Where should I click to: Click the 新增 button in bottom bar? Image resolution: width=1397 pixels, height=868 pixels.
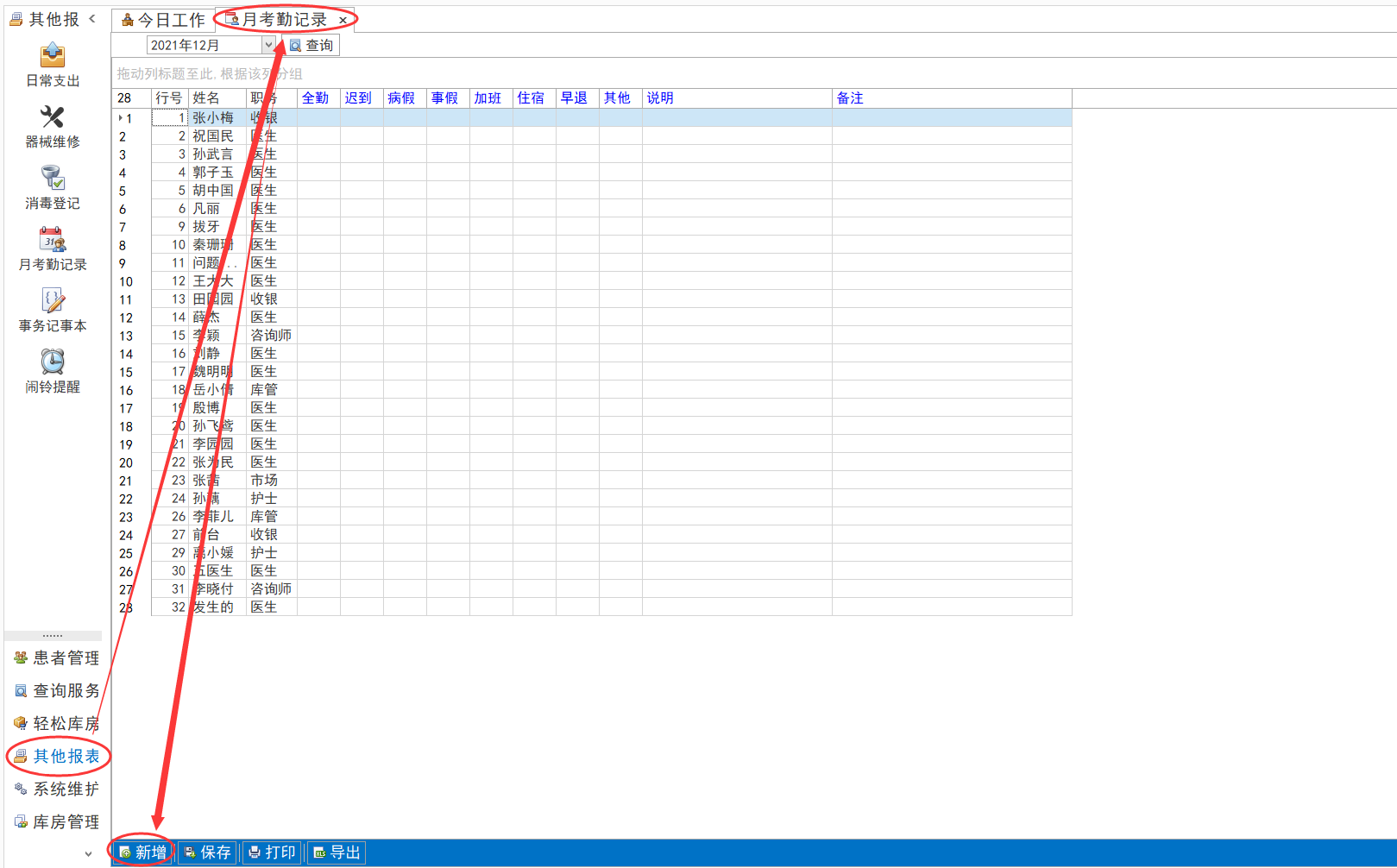[142, 852]
